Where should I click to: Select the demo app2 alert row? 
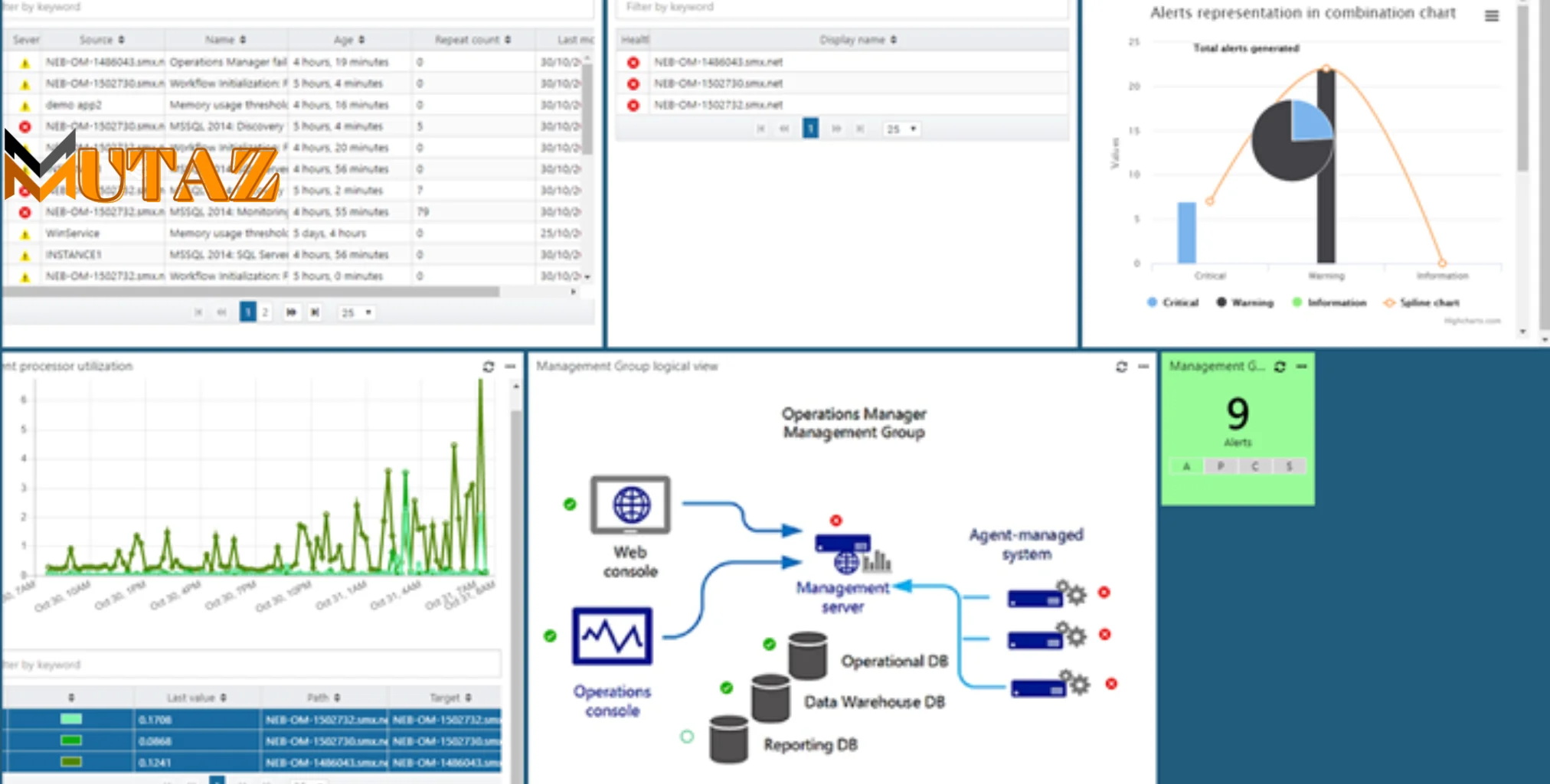click(x=291, y=105)
